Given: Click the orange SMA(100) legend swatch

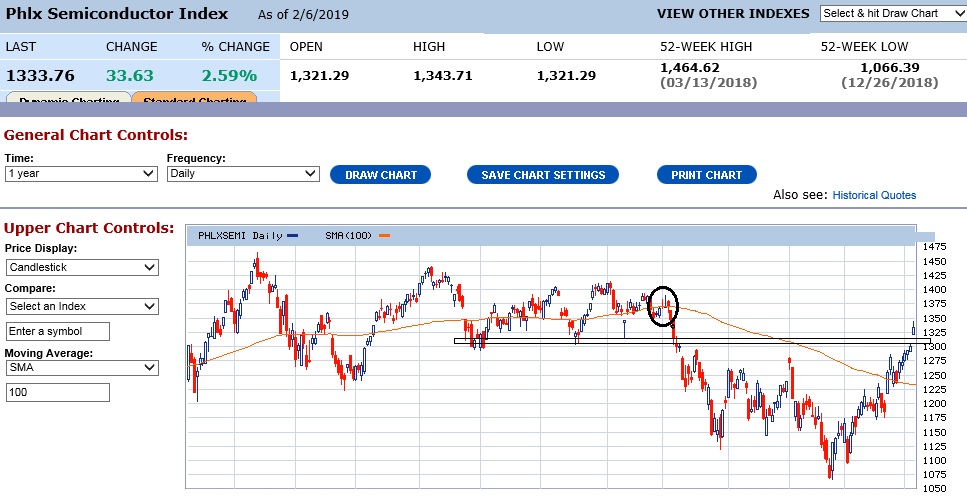Looking at the screenshot, I should click(x=384, y=236).
